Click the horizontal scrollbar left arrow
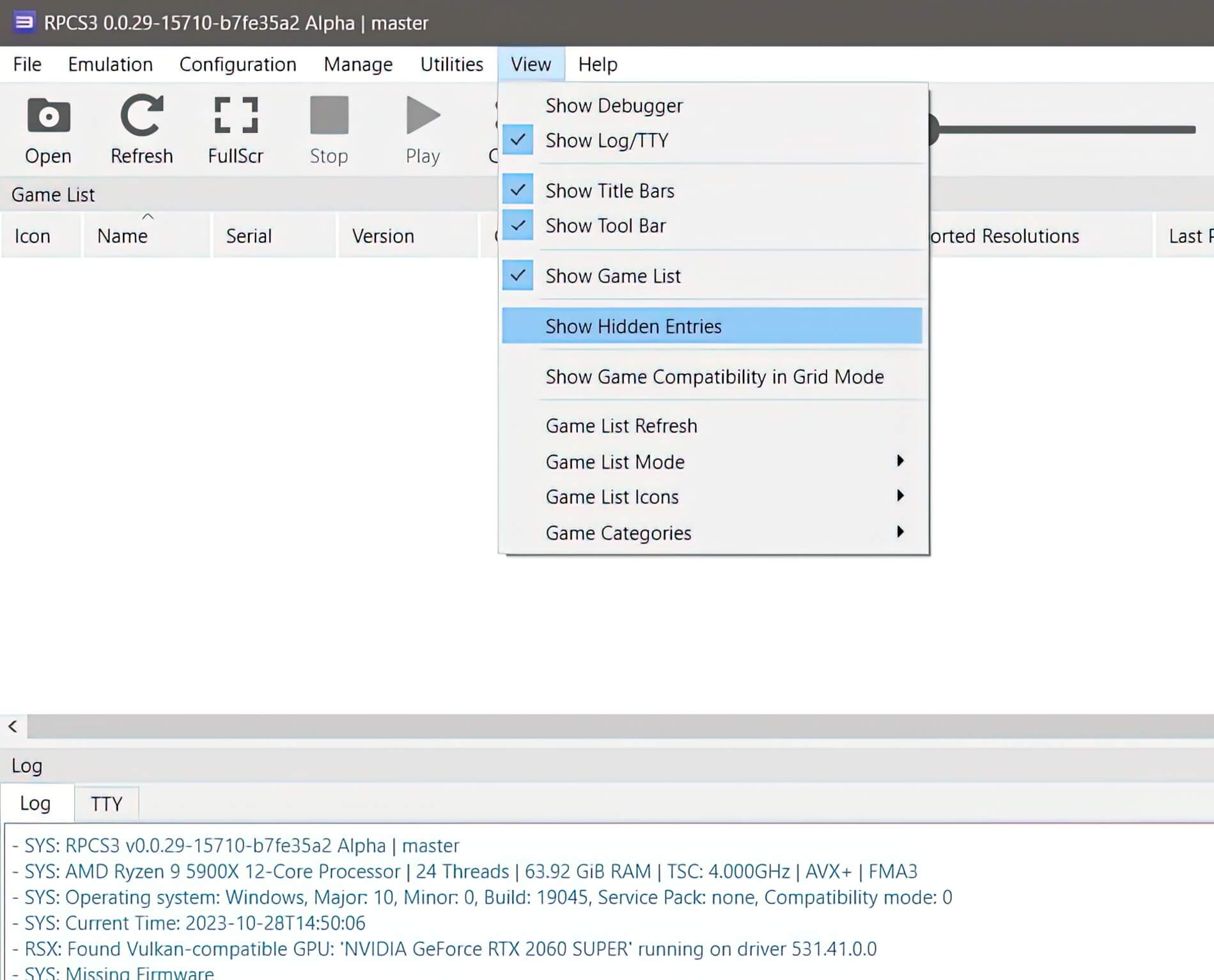The height and width of the screenshot is (980, 1214). pos(13,726)
